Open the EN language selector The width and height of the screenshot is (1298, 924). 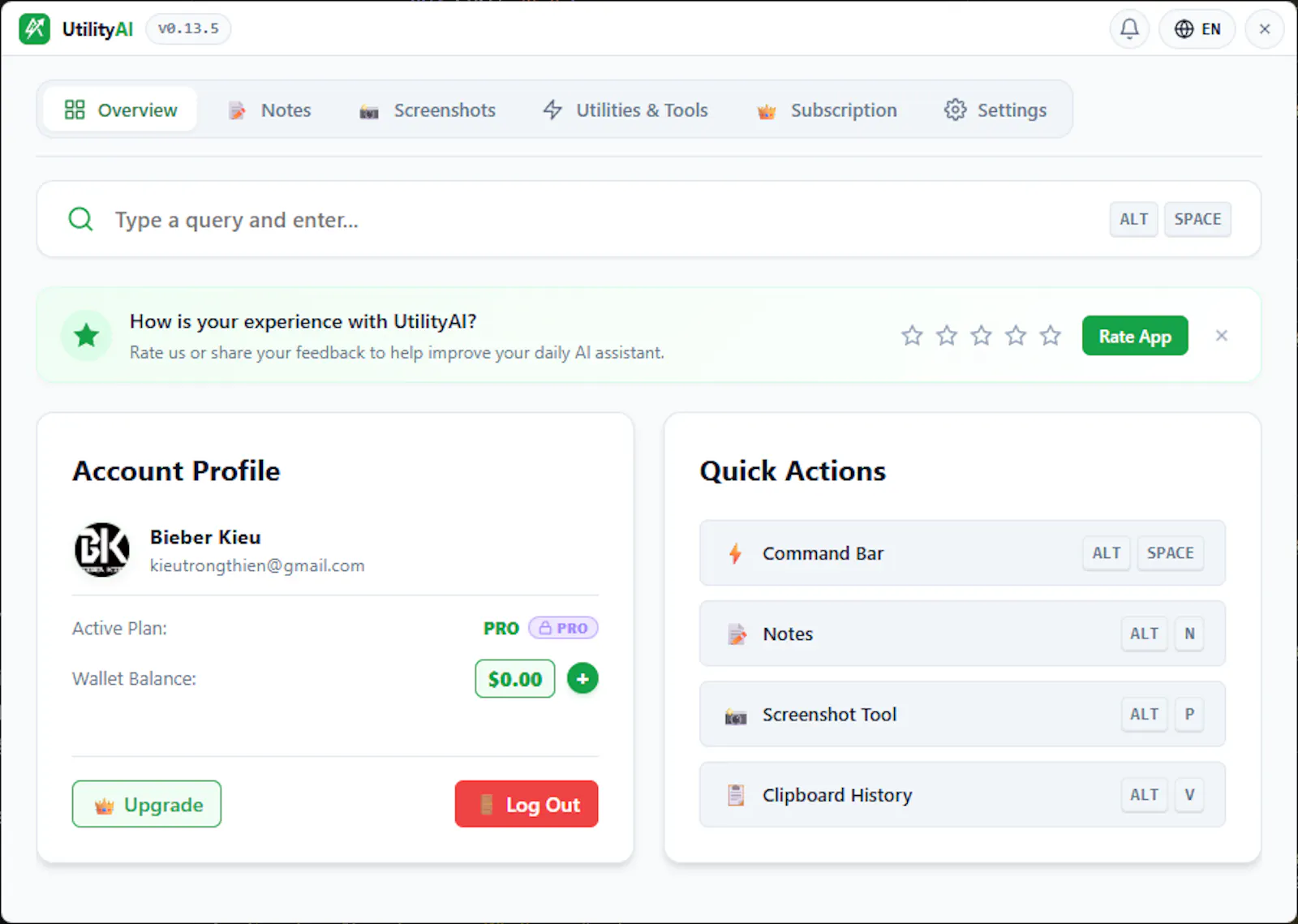1197,29
